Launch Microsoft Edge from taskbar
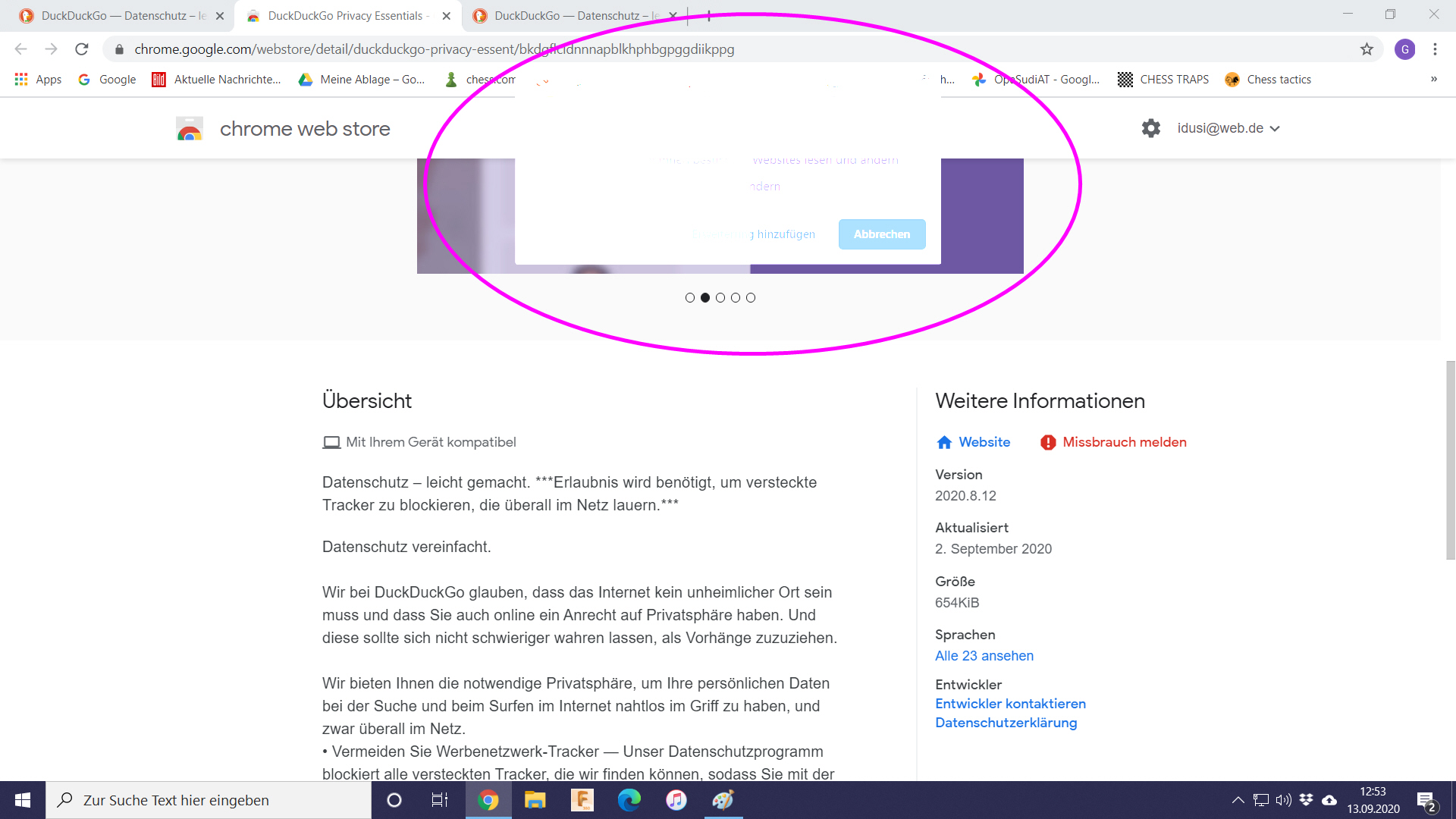Image resolution: width=1456 pixels, height=819 pixels. (x=629, y=800)
